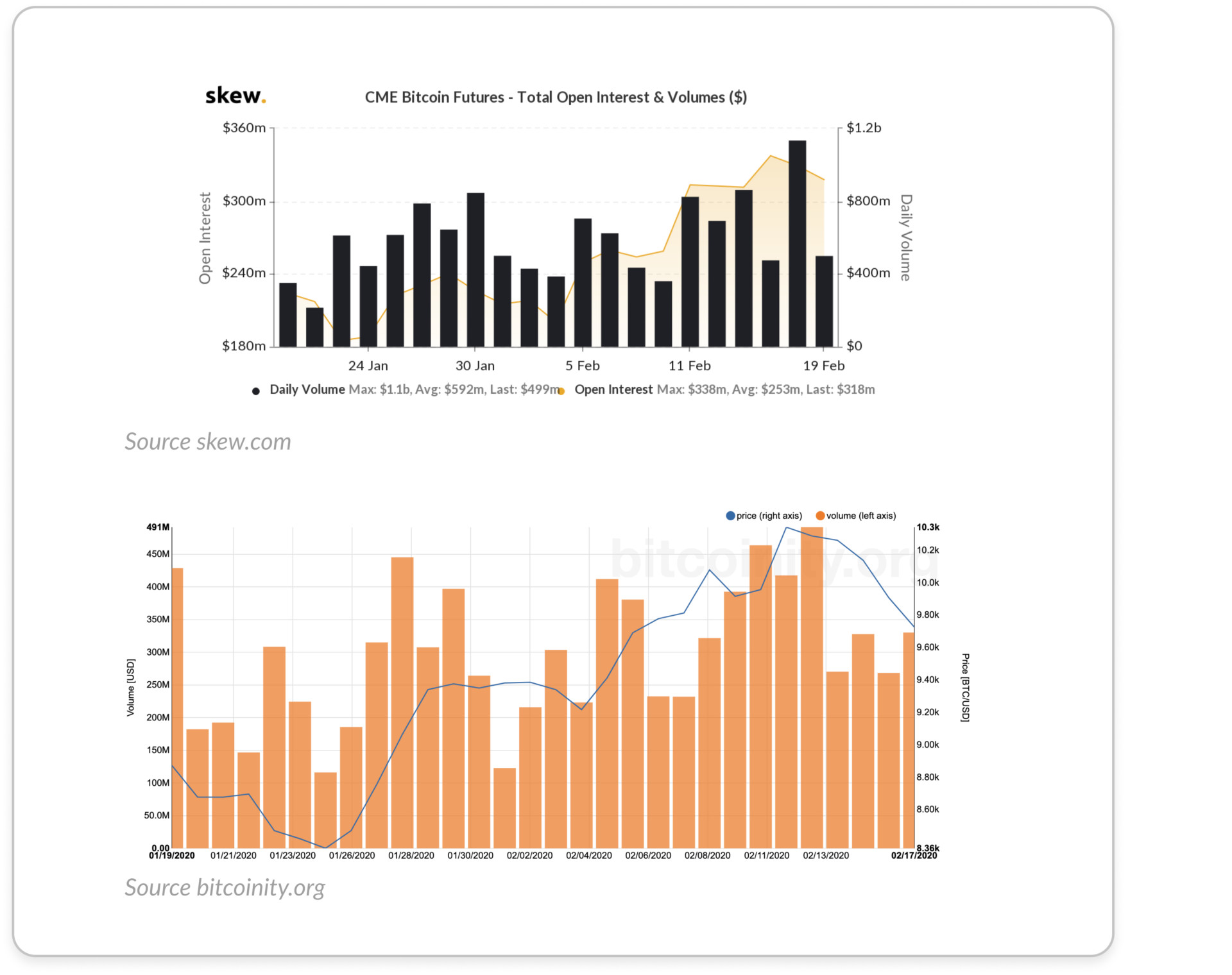Click the $360m open interest axis label

point(244,128)
